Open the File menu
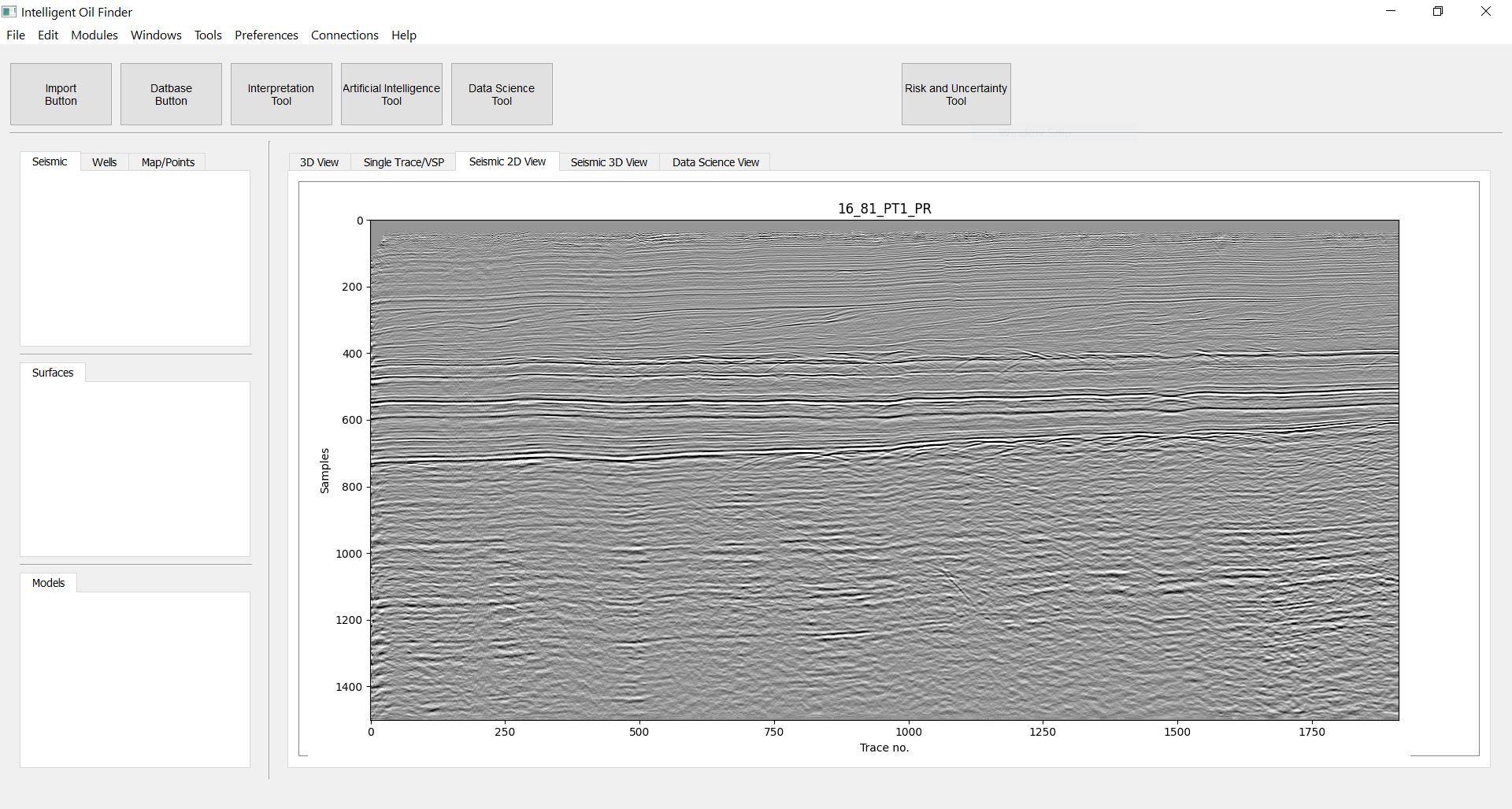This screenshot has width=1512, height=809. [16, 35]
